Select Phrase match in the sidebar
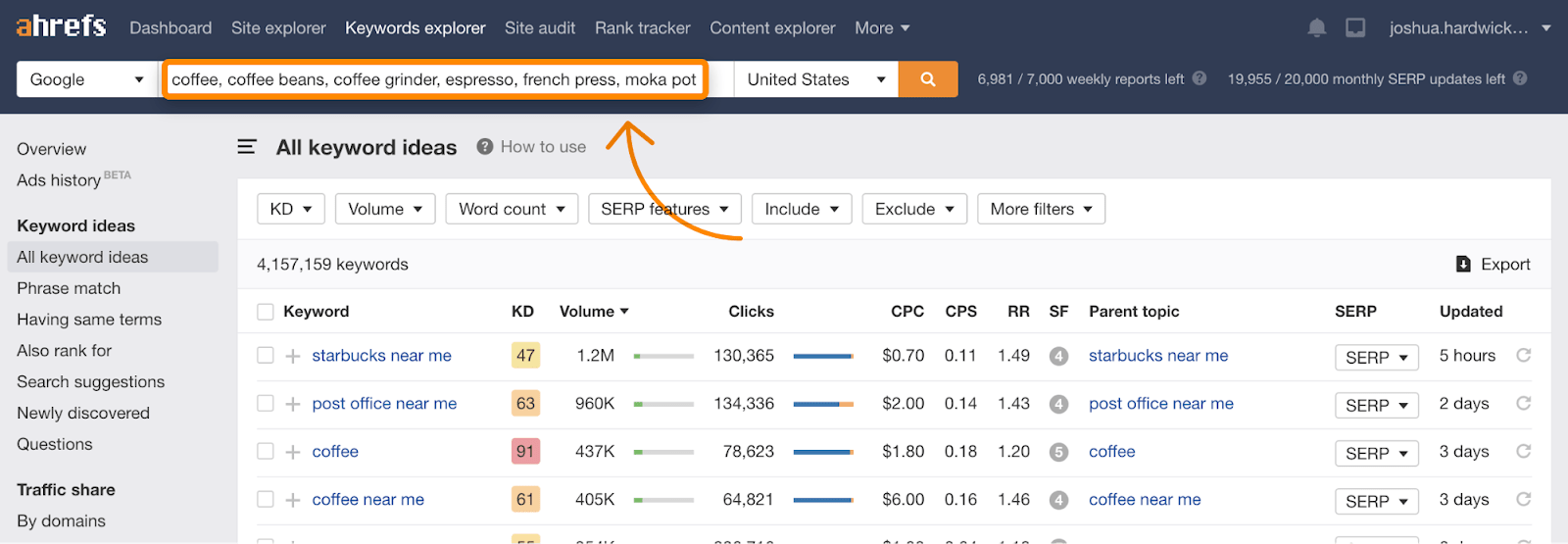The image size is (1568, 544). pyautogui.click(x=69, y=288)
